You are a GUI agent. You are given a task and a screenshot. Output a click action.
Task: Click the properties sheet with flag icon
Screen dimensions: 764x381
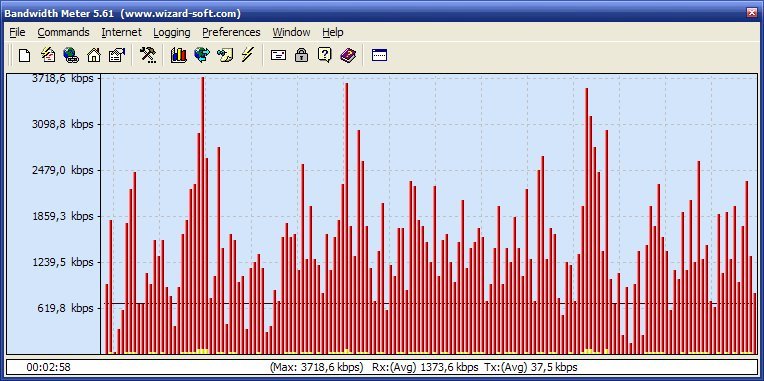[x=116, y=55]
